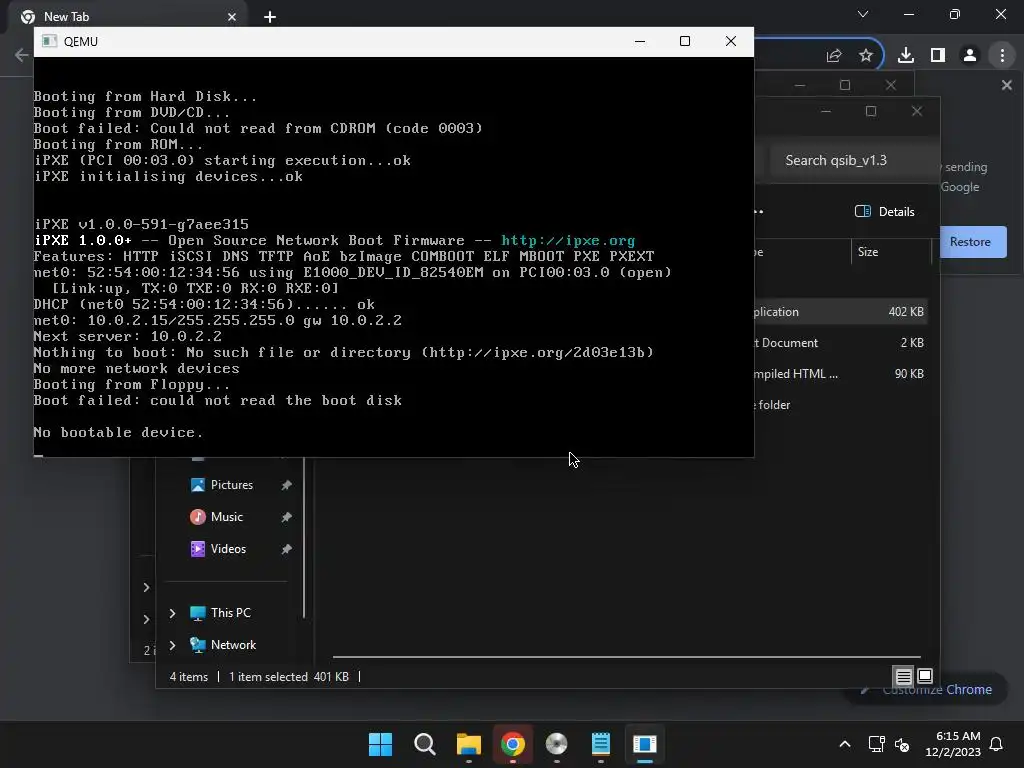Focus the Search qsib_v1.3 box

click(x=852, y=161)
